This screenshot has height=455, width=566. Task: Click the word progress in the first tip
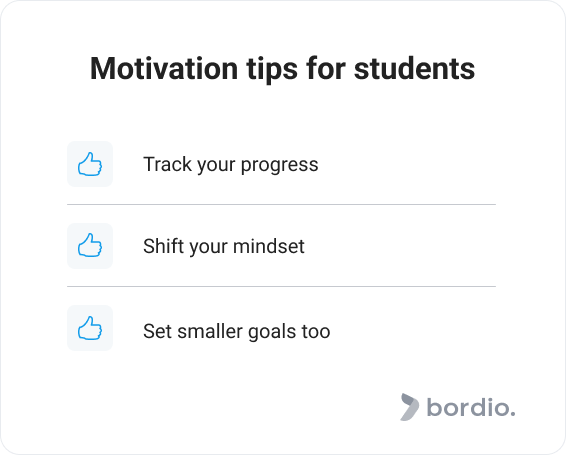(x=279, y=166)
